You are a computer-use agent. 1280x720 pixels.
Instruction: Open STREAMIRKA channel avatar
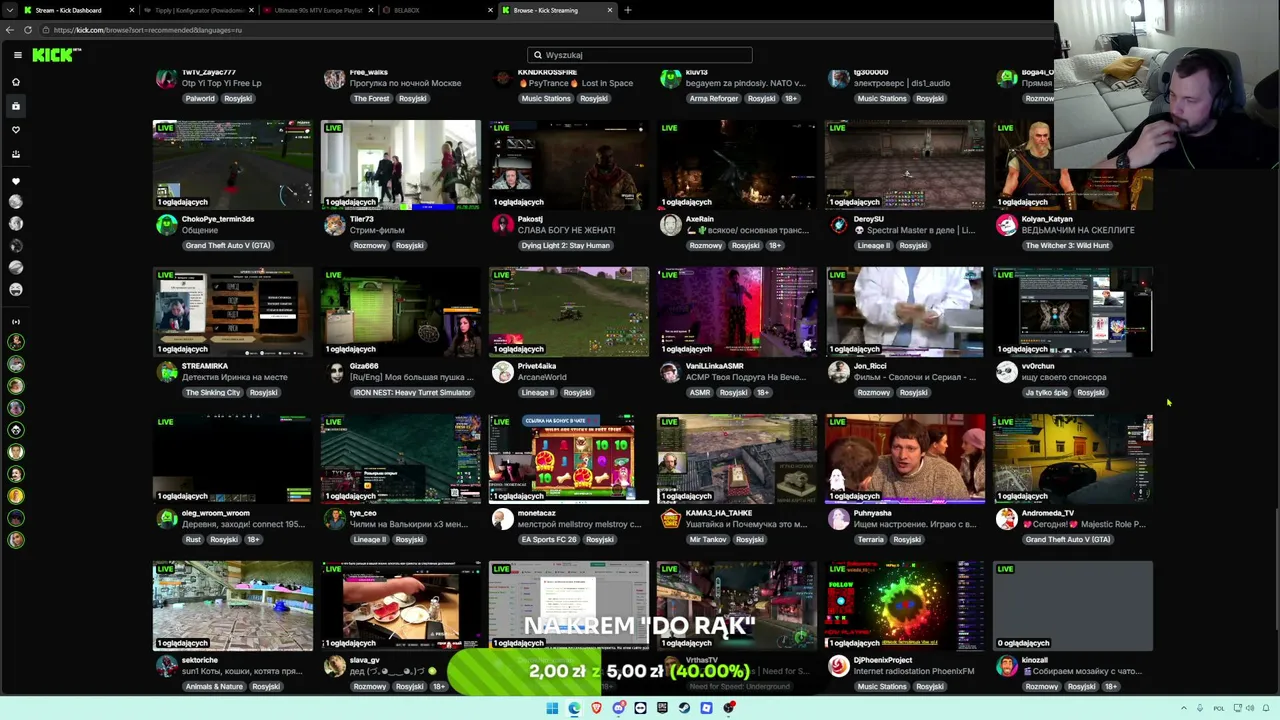167,372
